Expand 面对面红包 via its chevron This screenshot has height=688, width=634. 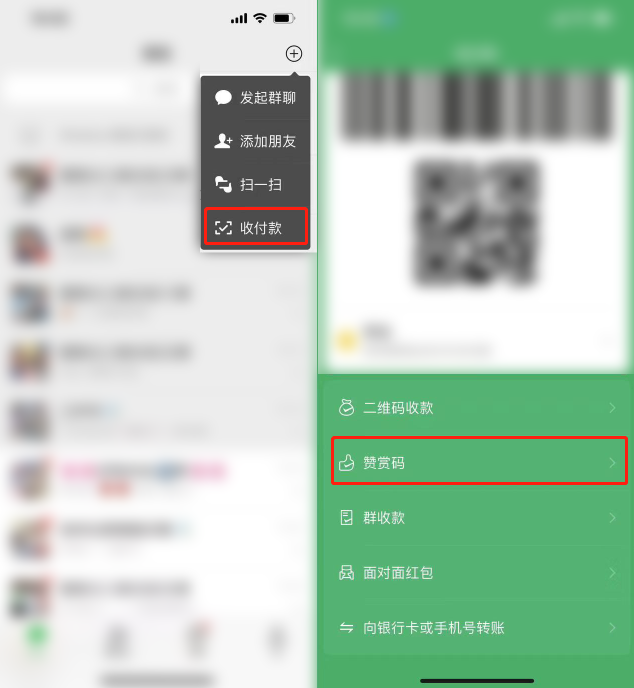613,573
